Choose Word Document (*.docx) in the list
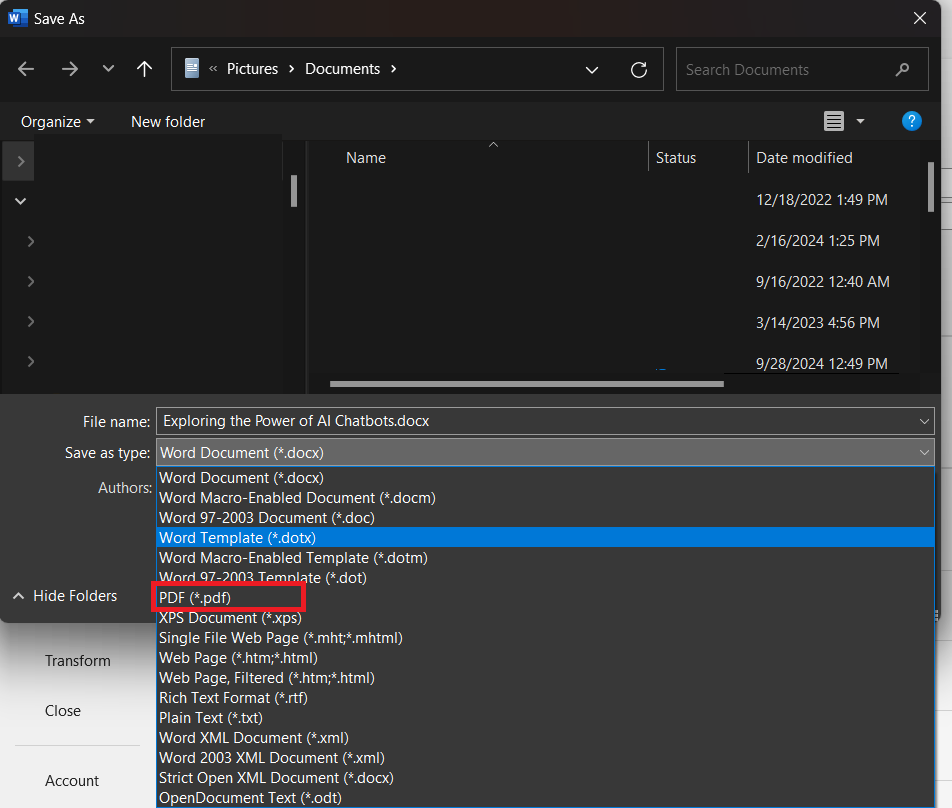This screenshot has height=808, width=952. click(545, 478)
